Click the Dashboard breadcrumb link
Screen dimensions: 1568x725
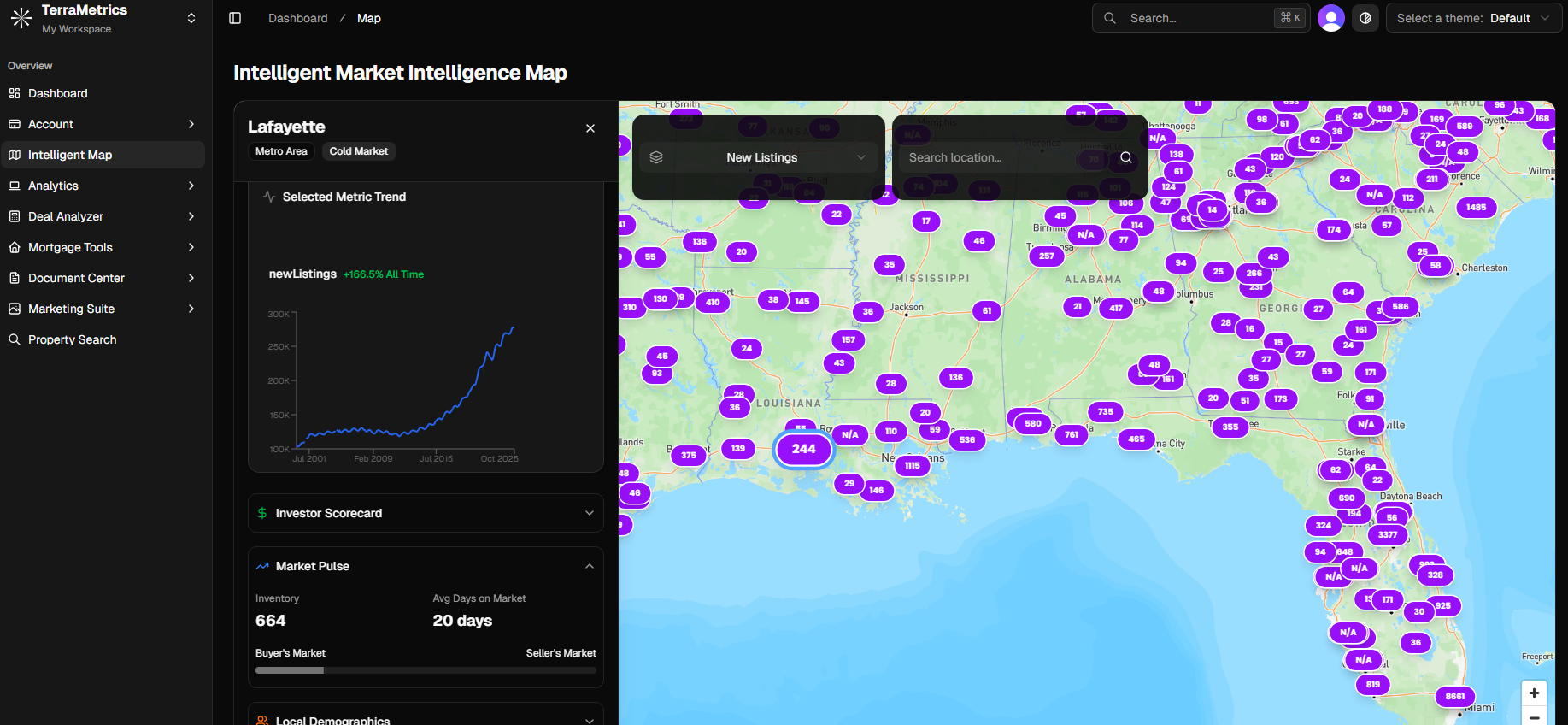point(297,18)
